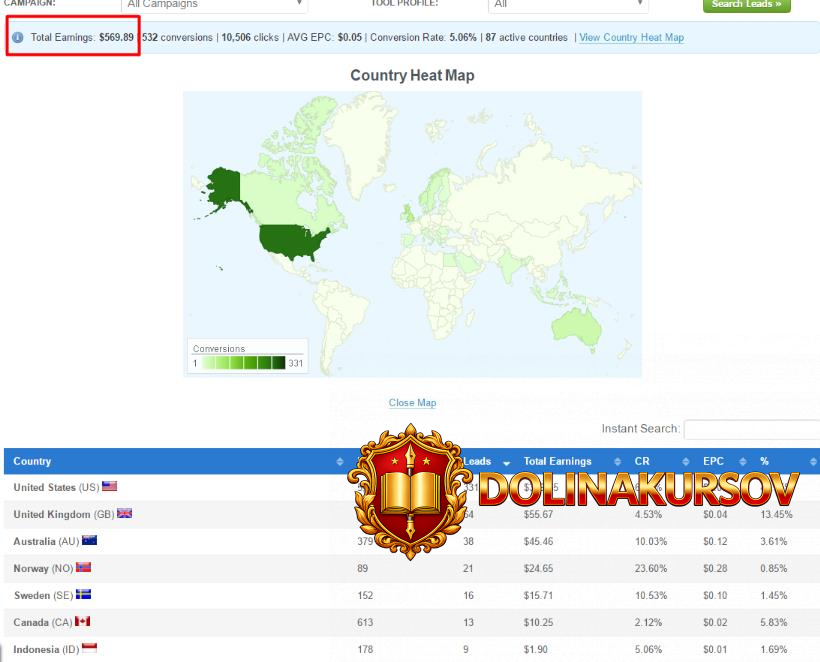The image size is (820, 662).
Task: Click the Sweden flag icon
Action: [x=84, y=595]
